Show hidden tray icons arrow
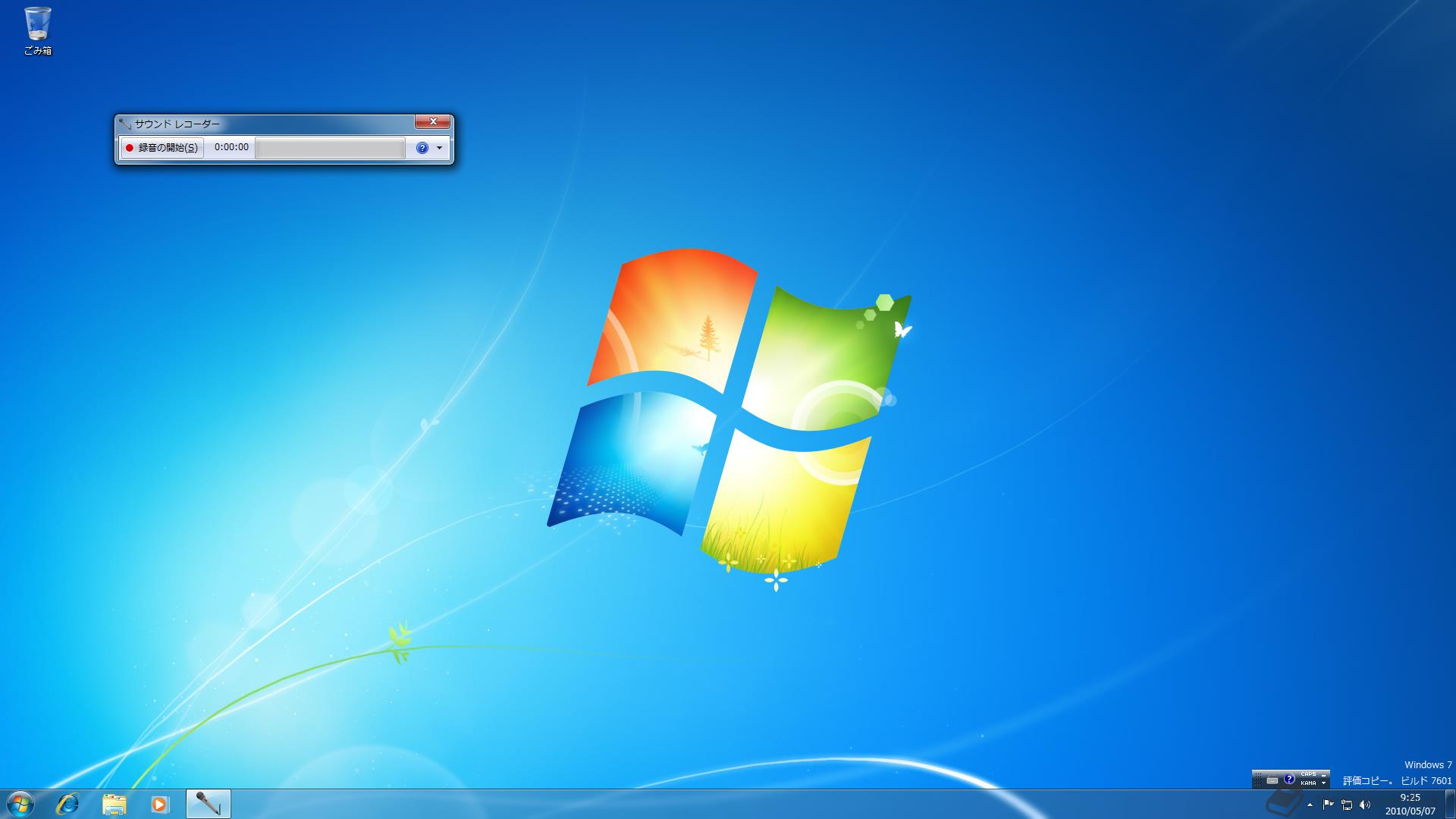Screen dimensions: 1456x819 1310,805
